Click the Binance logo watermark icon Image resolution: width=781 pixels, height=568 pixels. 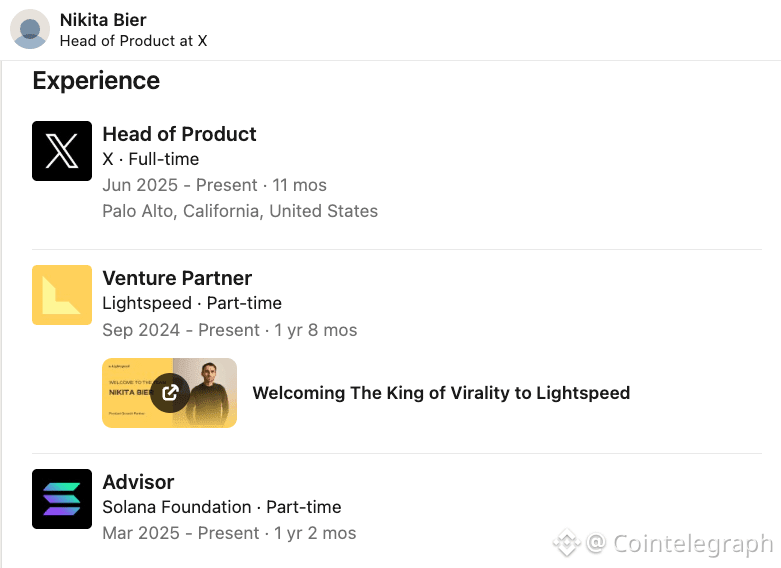567,542
